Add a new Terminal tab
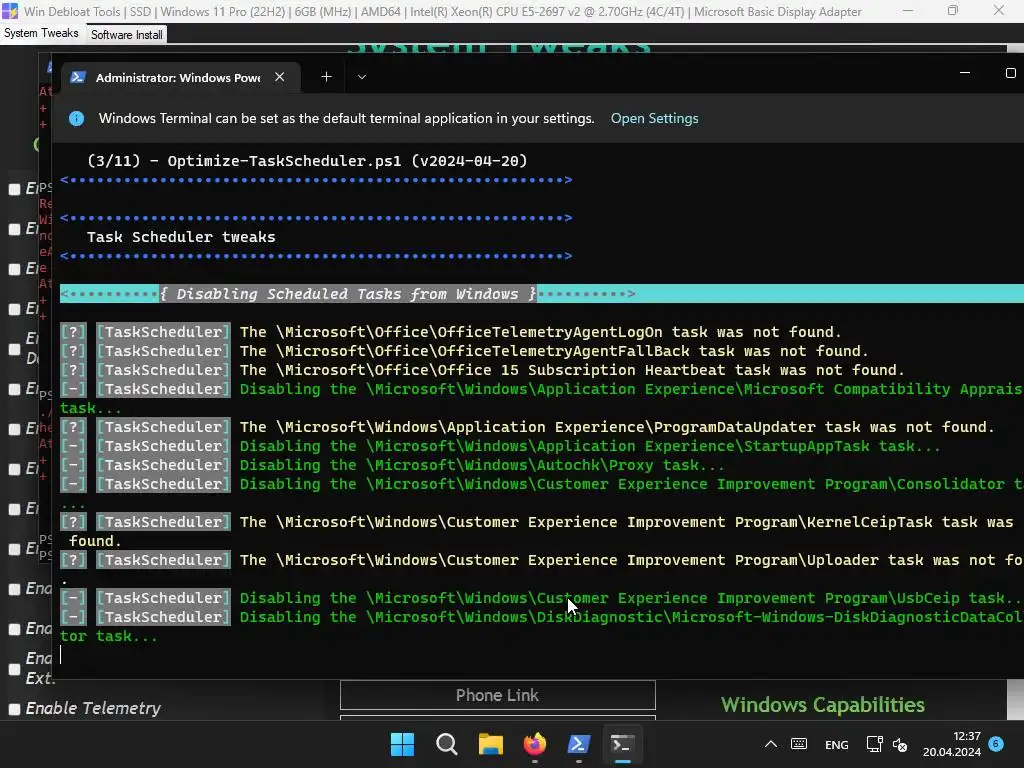Viewport: 1024px width, 768px height. [327, 77]
